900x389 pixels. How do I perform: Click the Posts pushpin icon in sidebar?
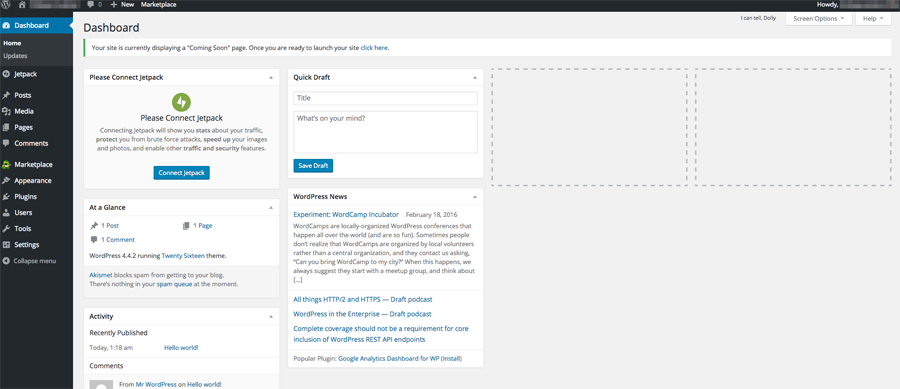6,95
